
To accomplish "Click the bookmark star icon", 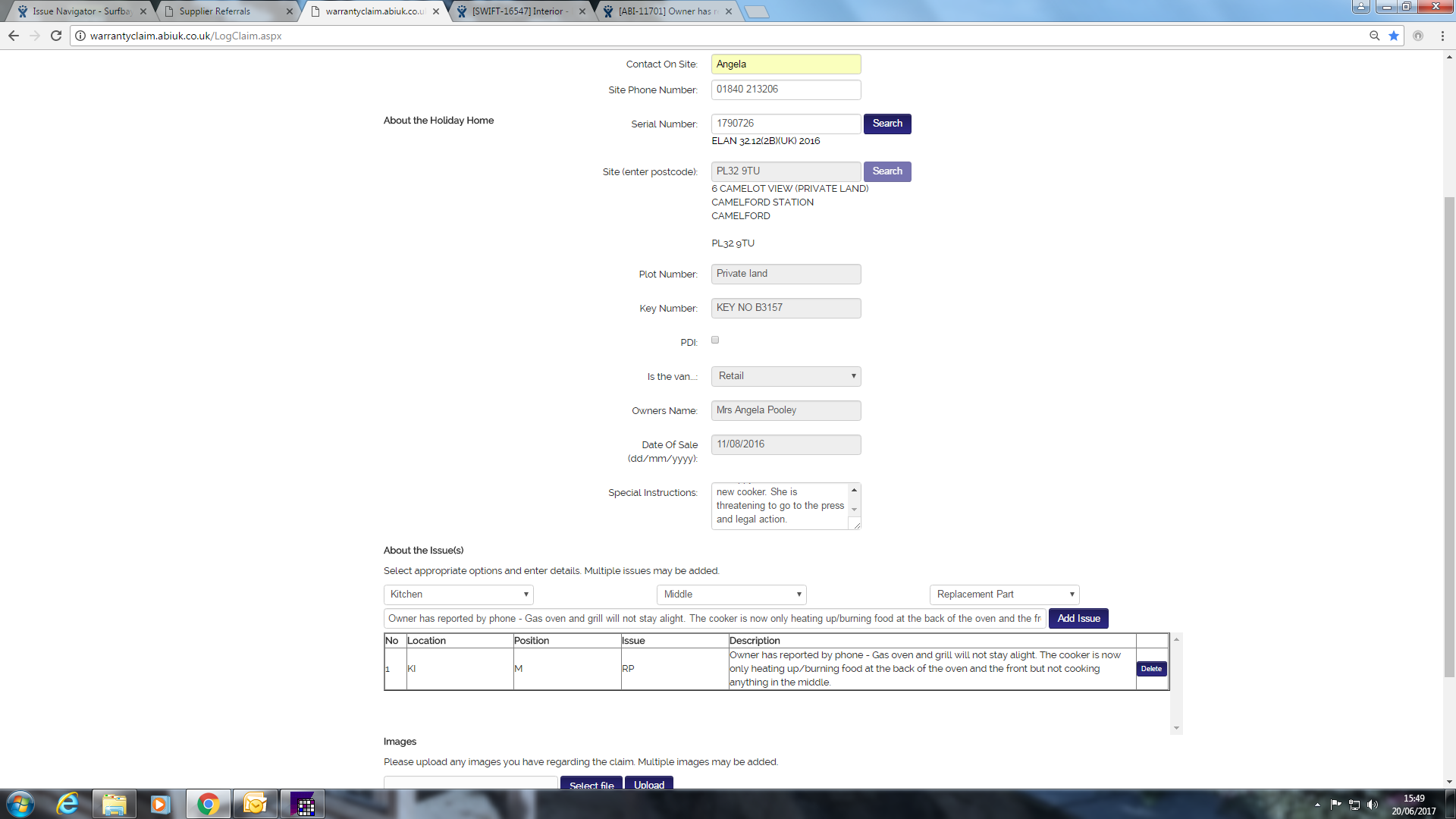I will pyautogui.click(x=1394, y=36).
